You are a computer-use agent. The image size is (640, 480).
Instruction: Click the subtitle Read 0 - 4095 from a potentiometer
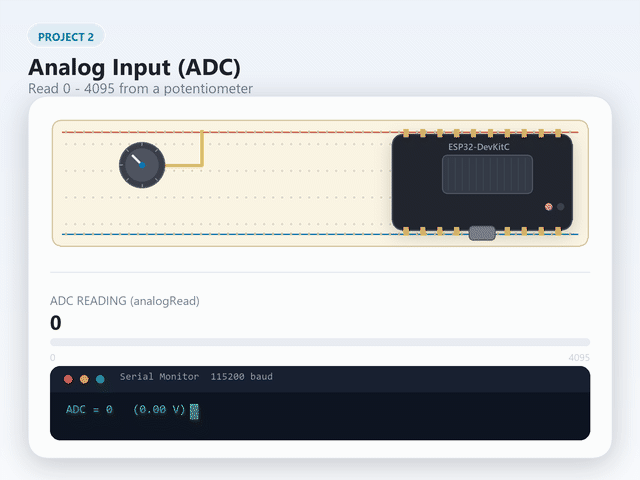pos(140,89)
